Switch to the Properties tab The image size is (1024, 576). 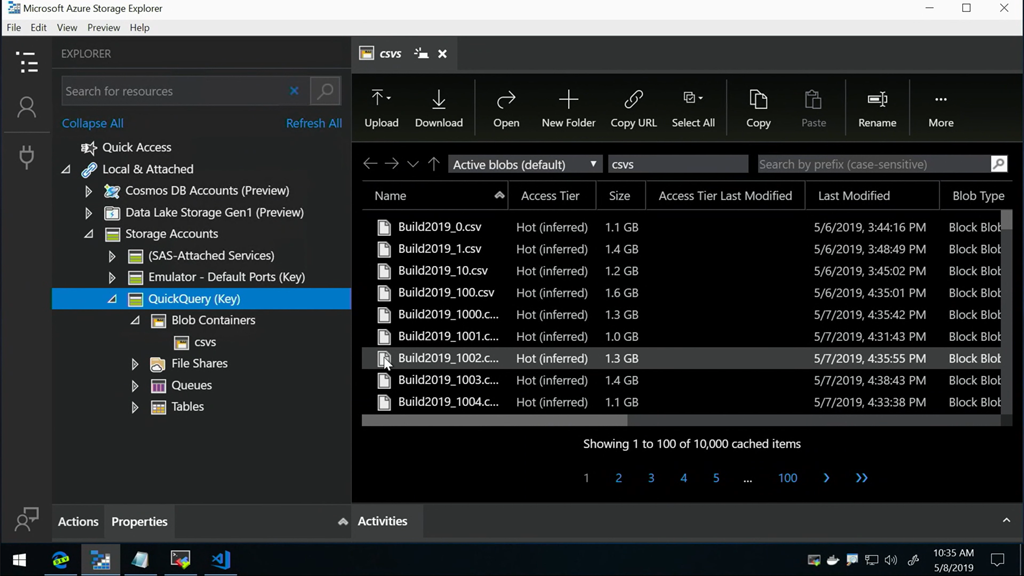[139, 522]
